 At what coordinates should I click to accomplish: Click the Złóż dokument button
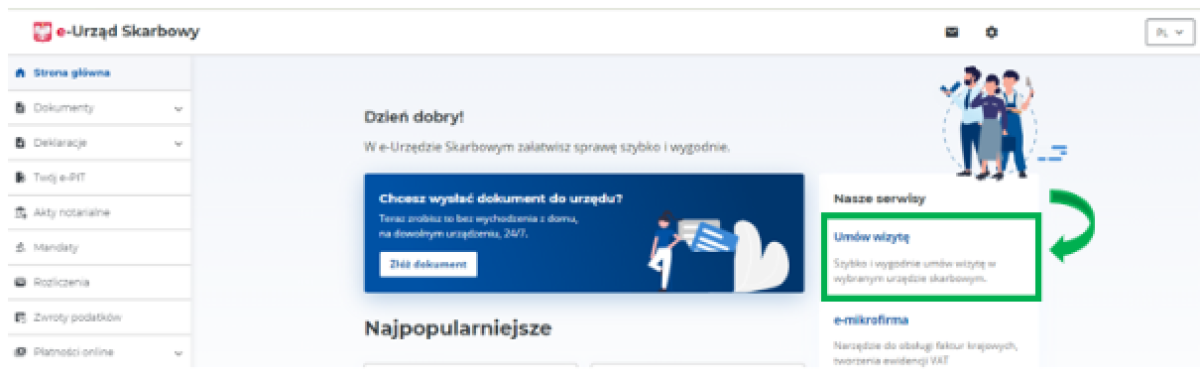428,264
